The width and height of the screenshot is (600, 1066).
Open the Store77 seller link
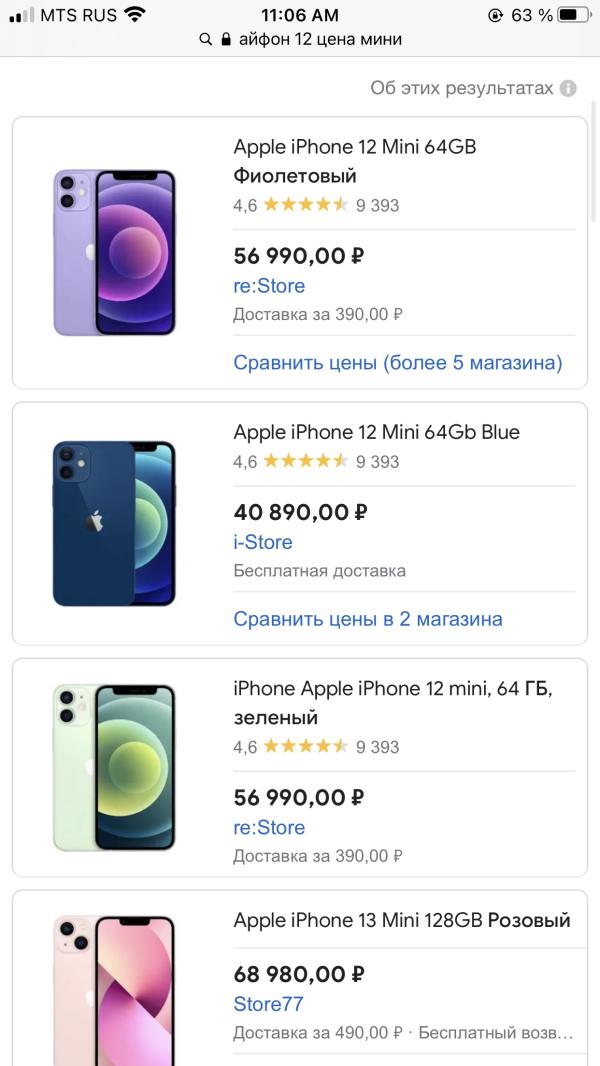pos(268,1004)
